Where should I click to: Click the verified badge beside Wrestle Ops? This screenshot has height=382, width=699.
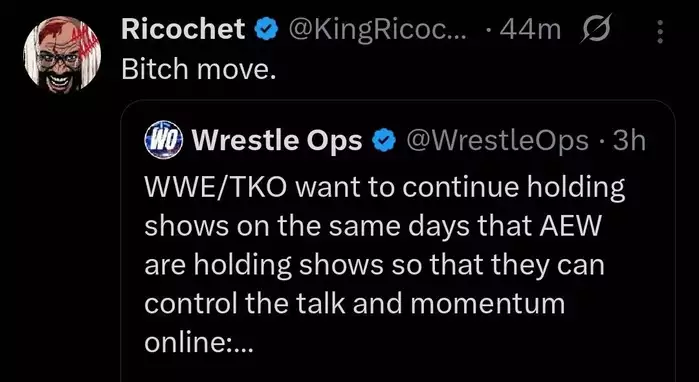click(x=383, y=140)
